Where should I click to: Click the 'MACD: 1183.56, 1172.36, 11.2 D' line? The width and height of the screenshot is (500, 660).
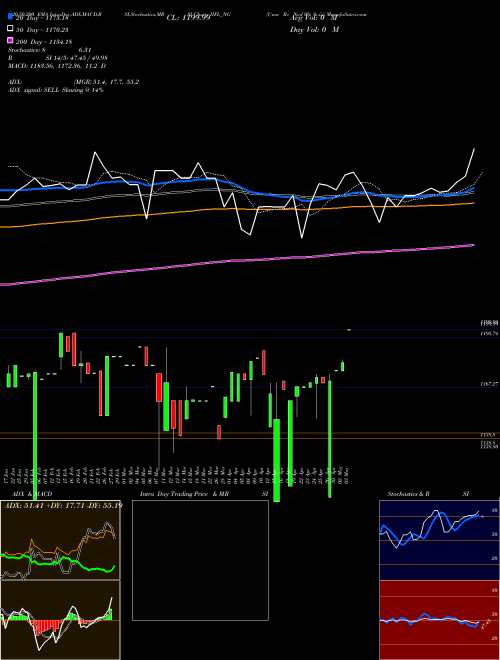(x=57, y=66)
